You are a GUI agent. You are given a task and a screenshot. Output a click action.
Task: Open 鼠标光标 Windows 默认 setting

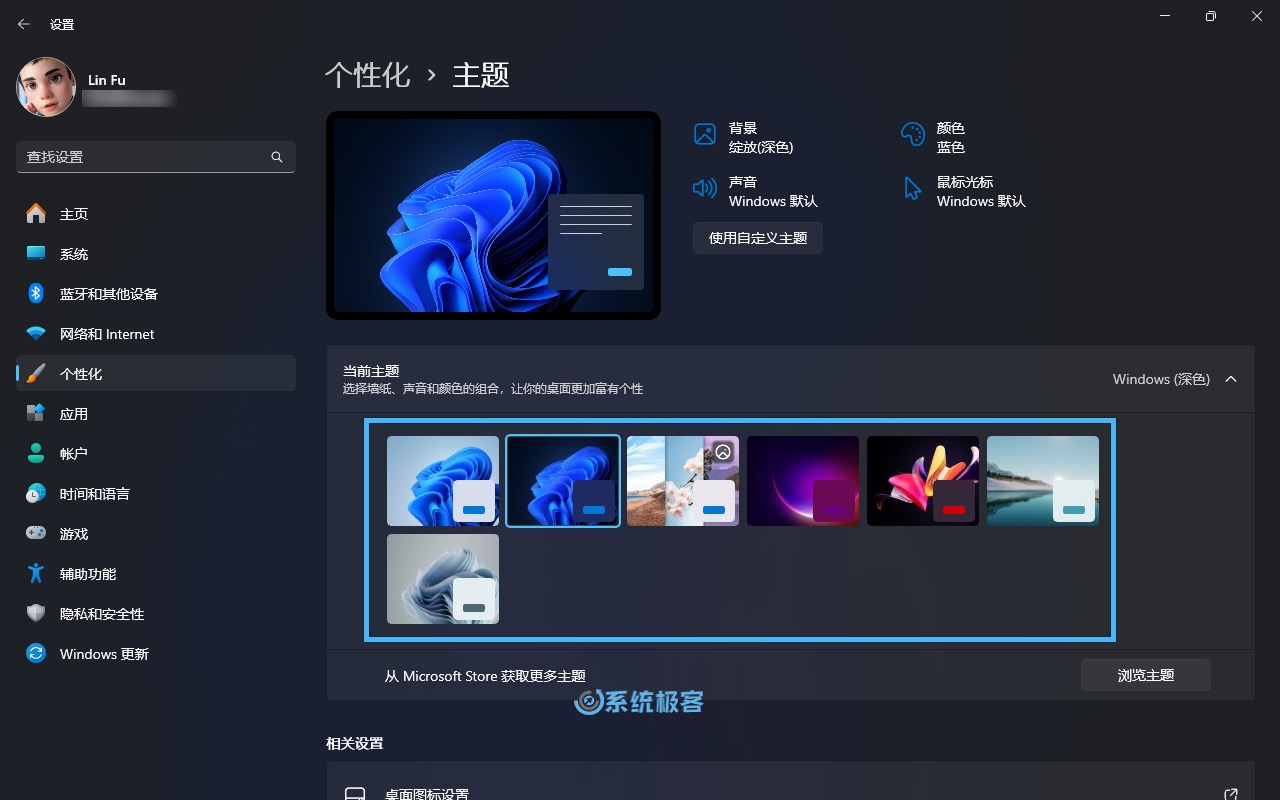(x=964, y=191)
